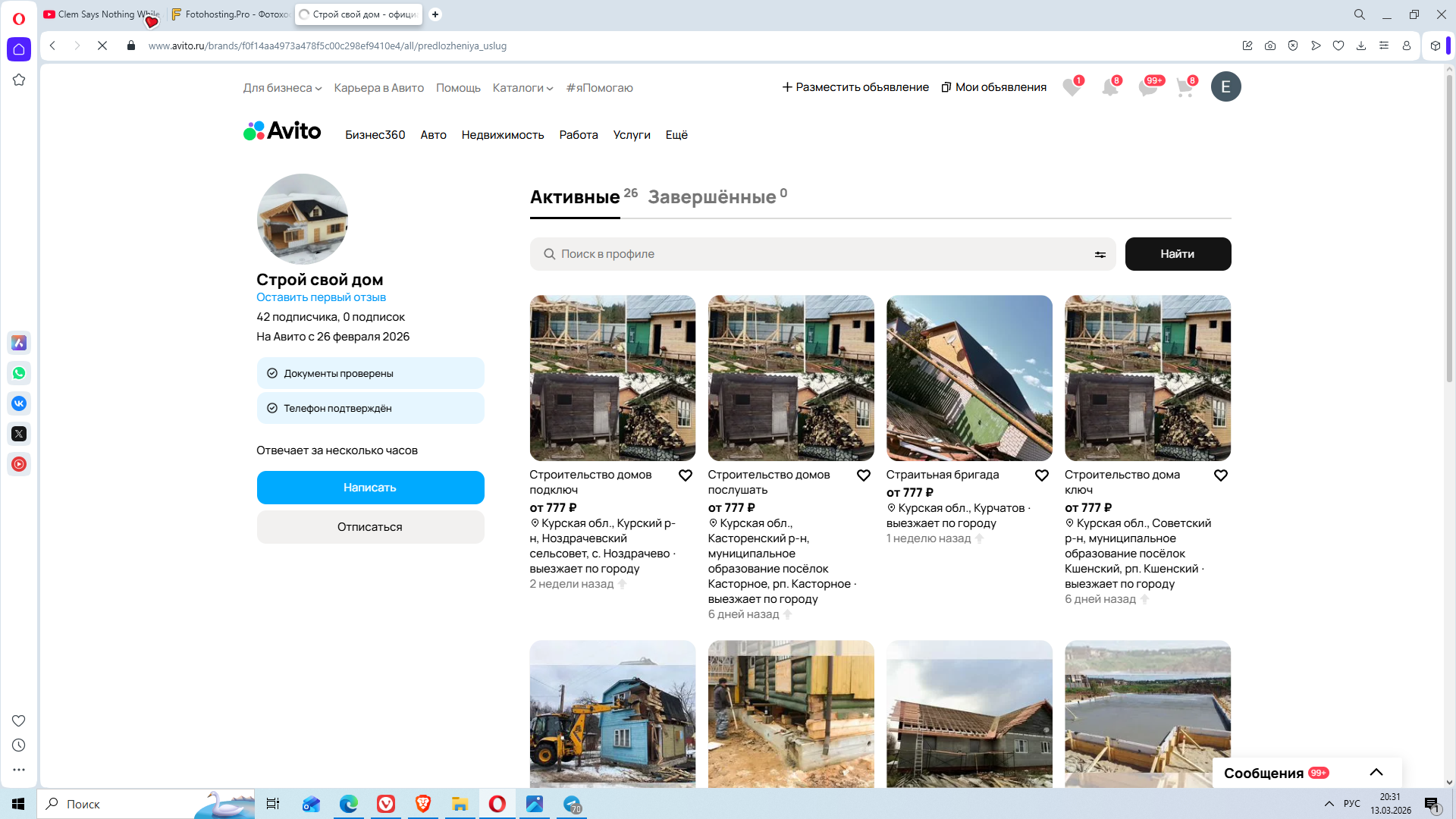Open VK messenger in Opera sidebar
Viewport: 1456px width, 819px height.
pyautogui.click(x=19, y=403)
